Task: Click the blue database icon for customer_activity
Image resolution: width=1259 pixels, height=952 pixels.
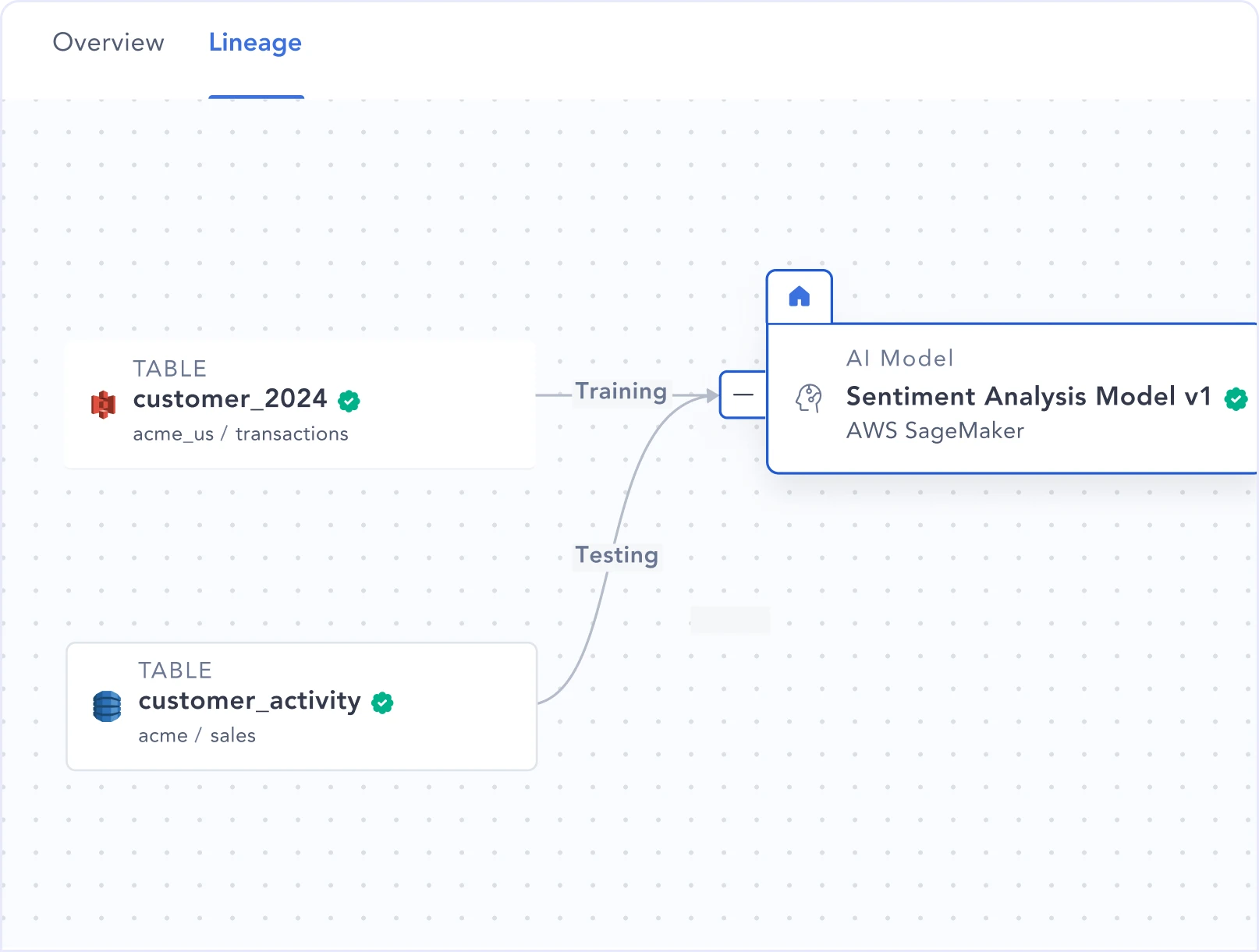Action: [x=107, y=706]
